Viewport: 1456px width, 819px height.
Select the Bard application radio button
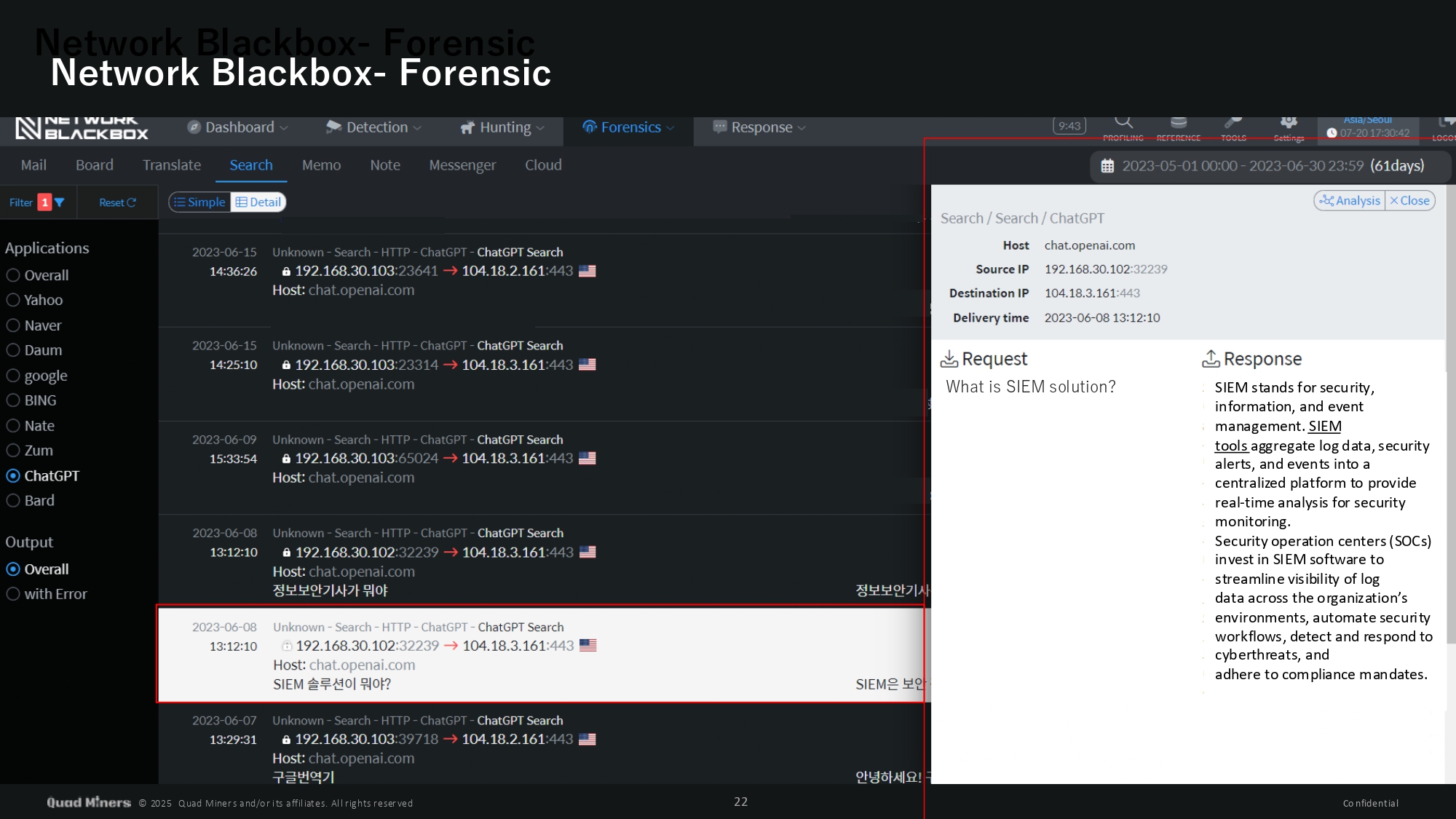click(13, 501)
